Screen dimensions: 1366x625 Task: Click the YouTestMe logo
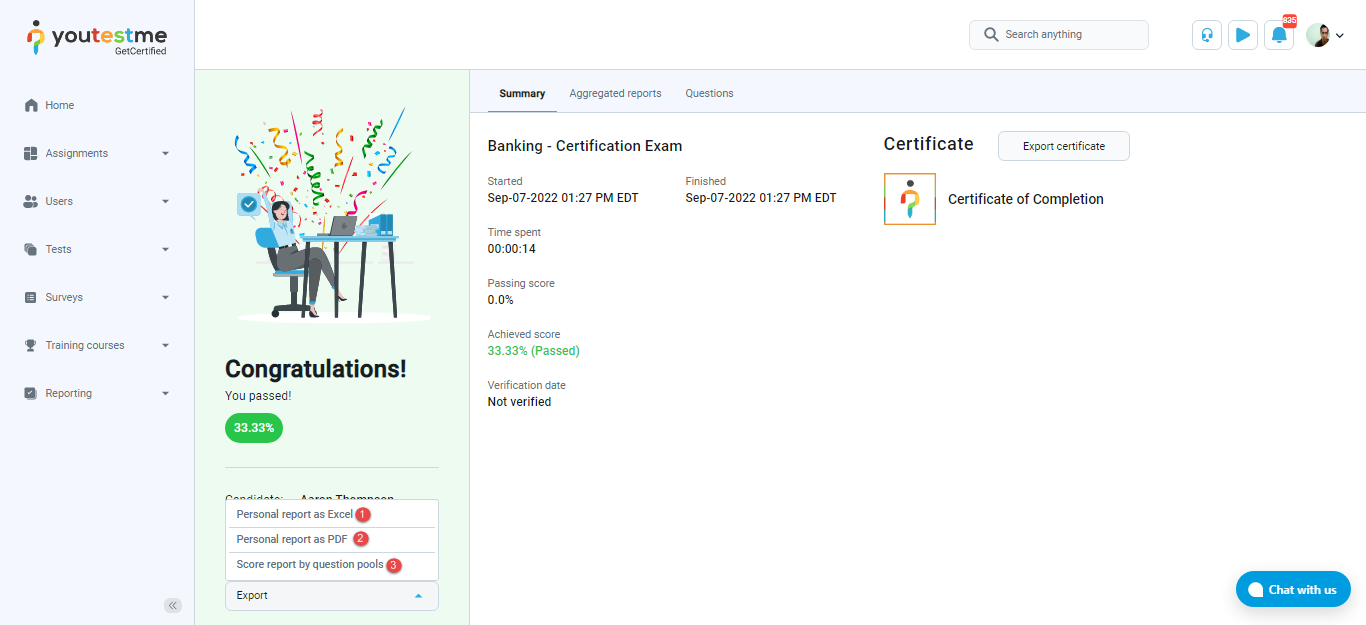[97, 37]
